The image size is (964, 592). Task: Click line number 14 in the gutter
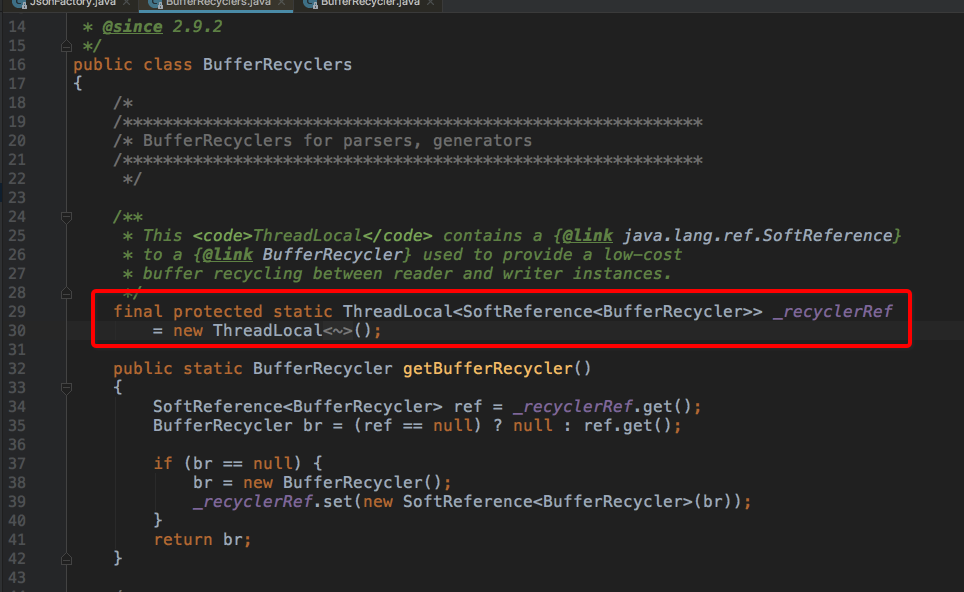(x=17, y=26)
